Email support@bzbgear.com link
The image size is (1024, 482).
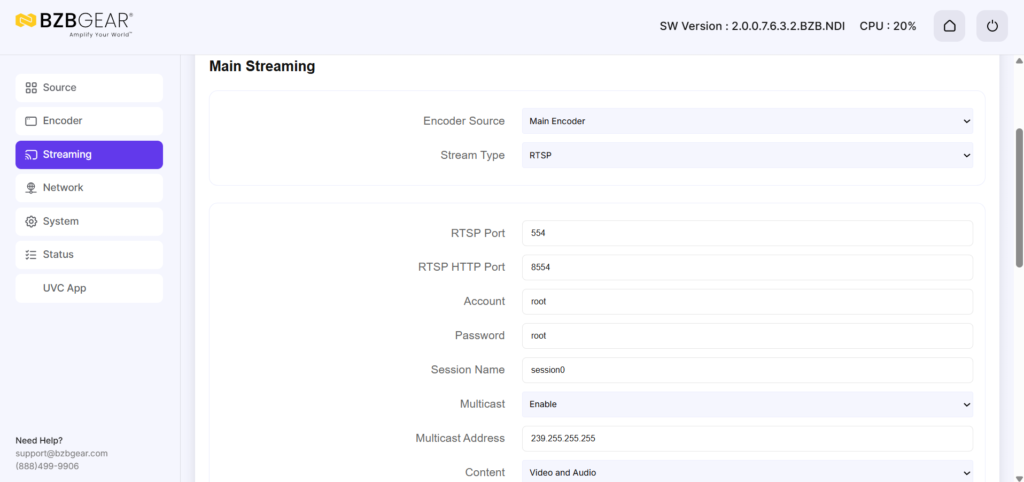(61, 453)
